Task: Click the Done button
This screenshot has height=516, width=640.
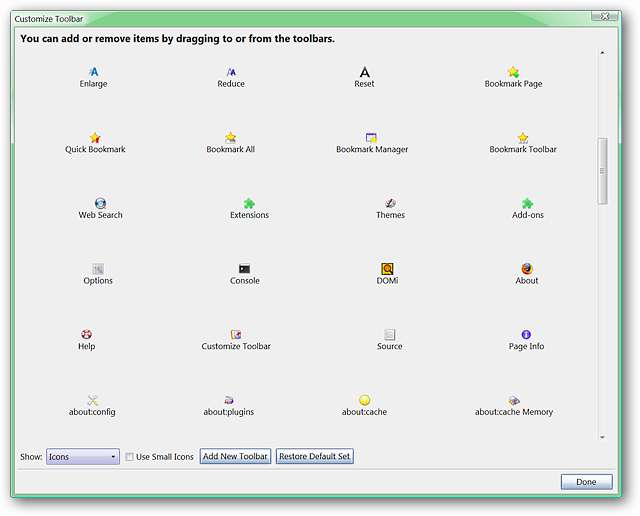Action: (x=587, y=482)
